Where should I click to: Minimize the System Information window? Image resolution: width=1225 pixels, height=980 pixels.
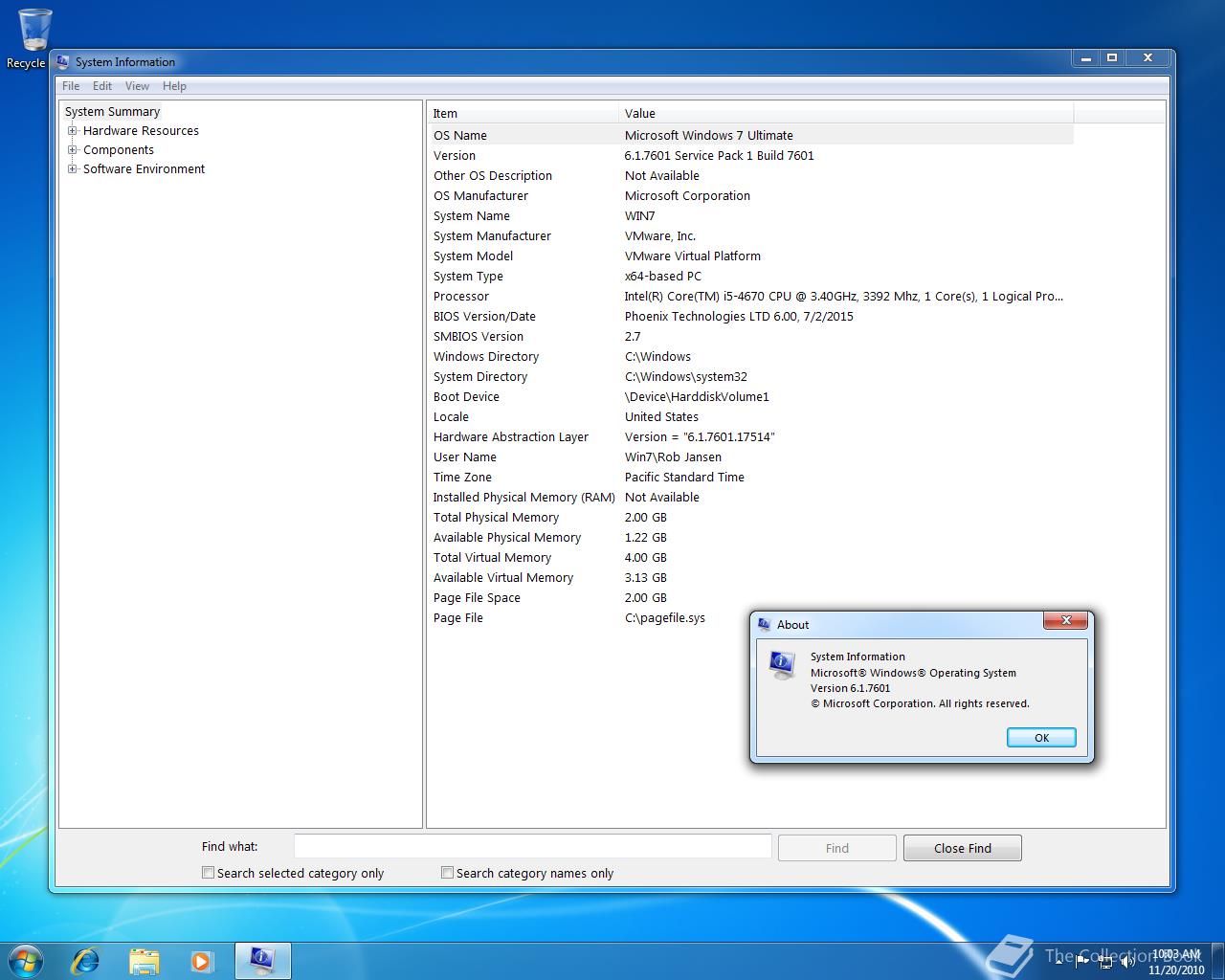1085,58
